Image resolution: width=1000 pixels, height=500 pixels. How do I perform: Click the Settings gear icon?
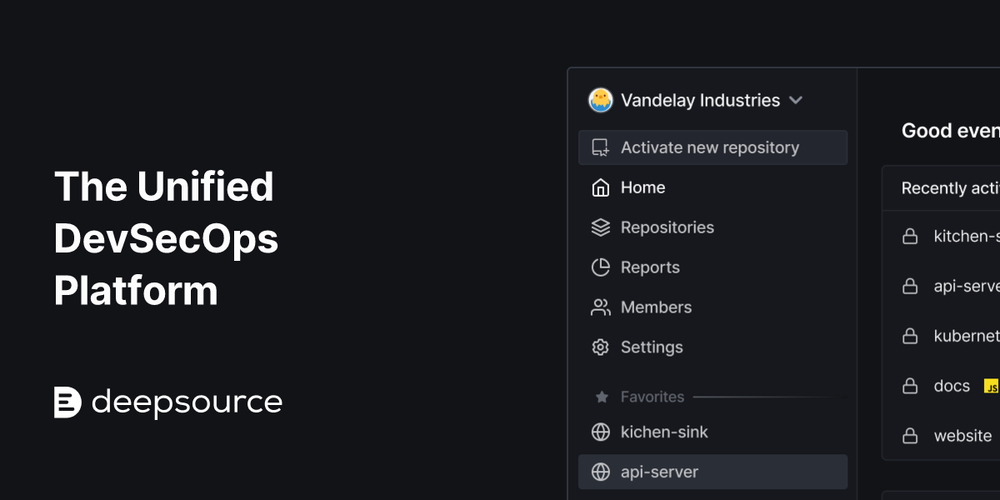tap(600, 347)
